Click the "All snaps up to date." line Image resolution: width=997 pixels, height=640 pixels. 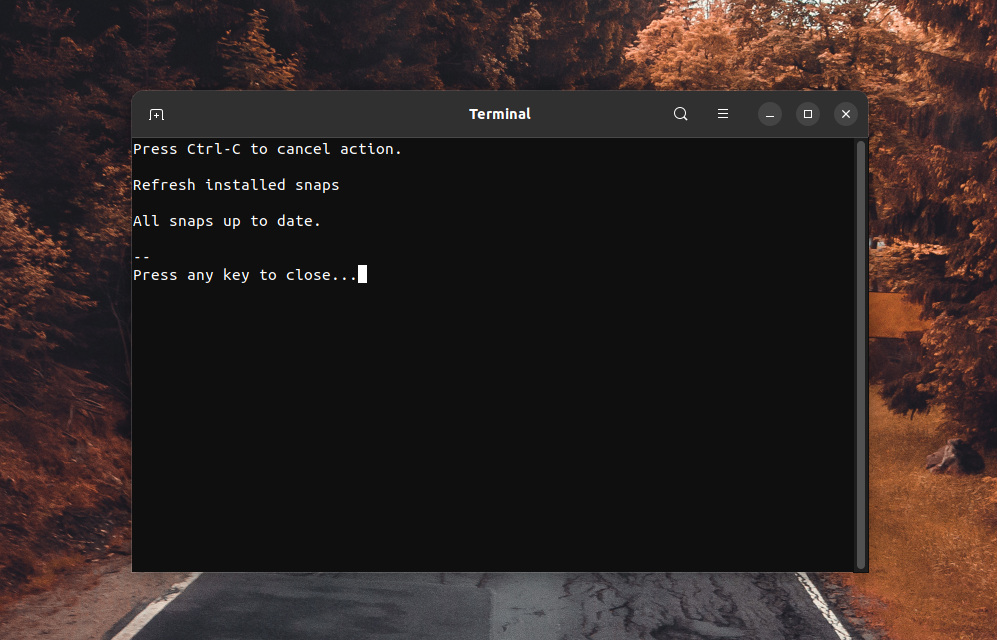pos(227,221)
